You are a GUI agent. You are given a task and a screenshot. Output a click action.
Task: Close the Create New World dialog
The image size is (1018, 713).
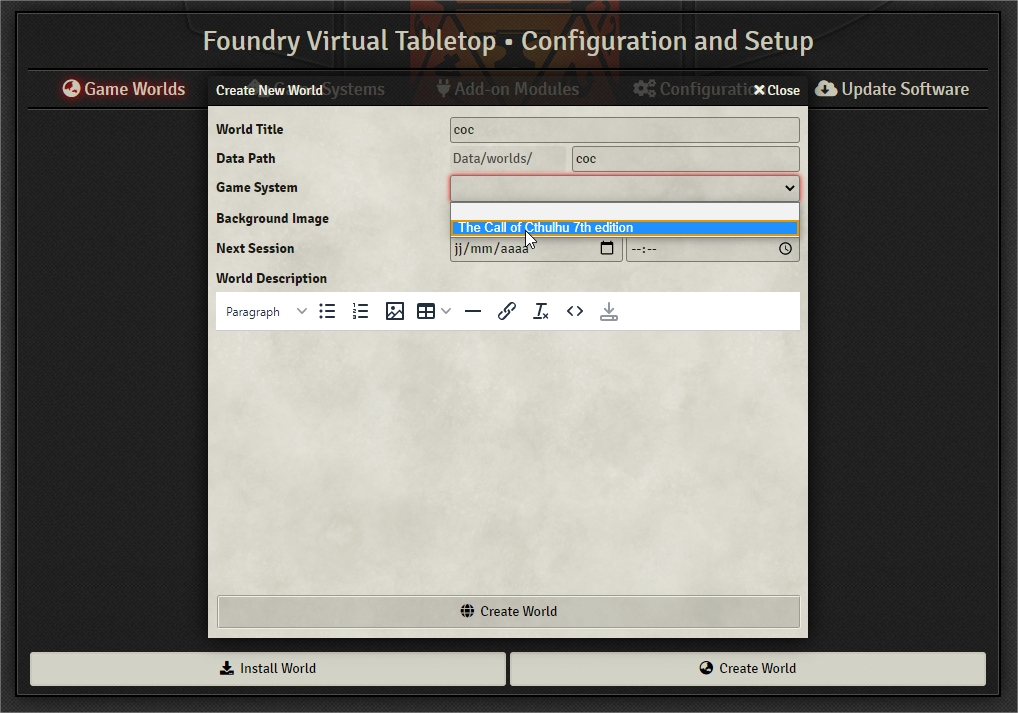(776, 90)
